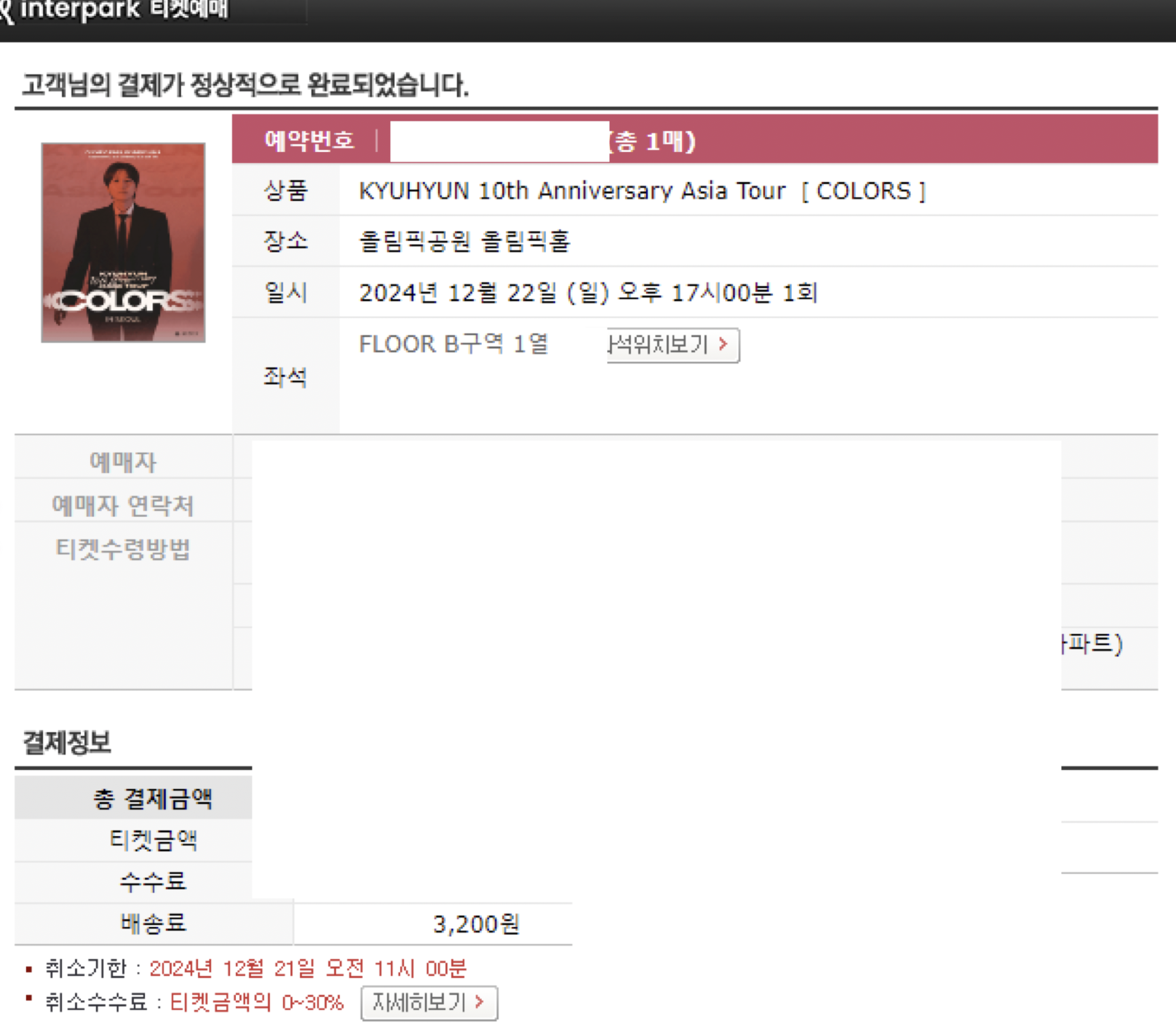Click the 일시 row label
The image size is (1176, 1029).
tap(285, 293)
